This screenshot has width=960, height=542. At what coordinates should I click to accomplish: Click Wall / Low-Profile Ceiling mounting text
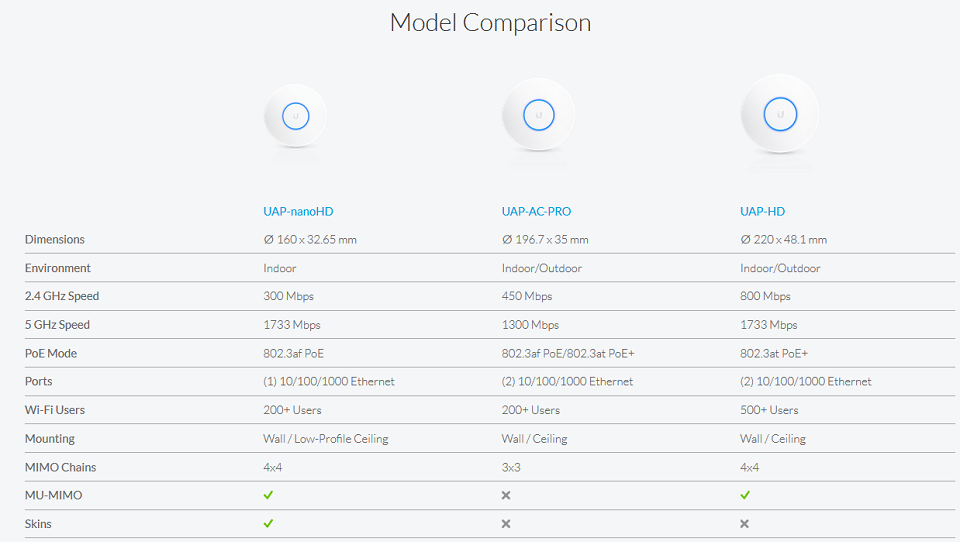click(x=326, y=438)
